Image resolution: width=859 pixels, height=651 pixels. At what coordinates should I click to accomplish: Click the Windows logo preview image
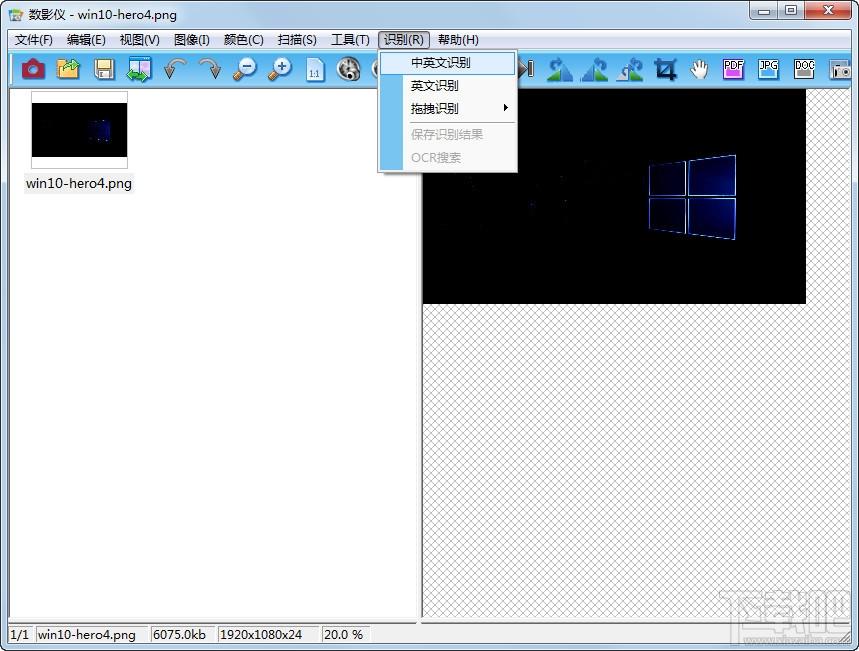point(614,196)
